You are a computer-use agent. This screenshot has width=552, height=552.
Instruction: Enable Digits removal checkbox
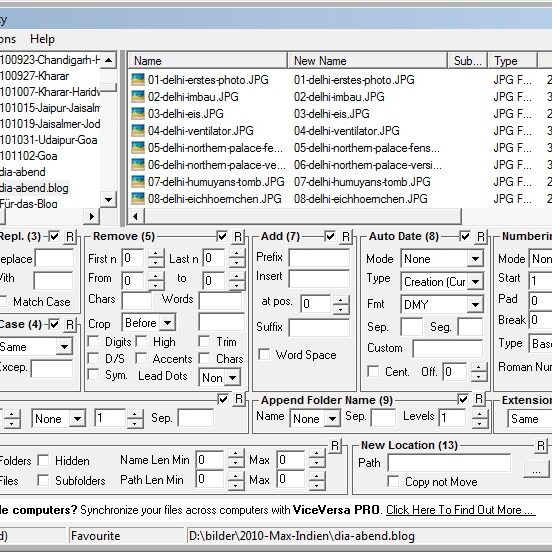pos(93,341)
